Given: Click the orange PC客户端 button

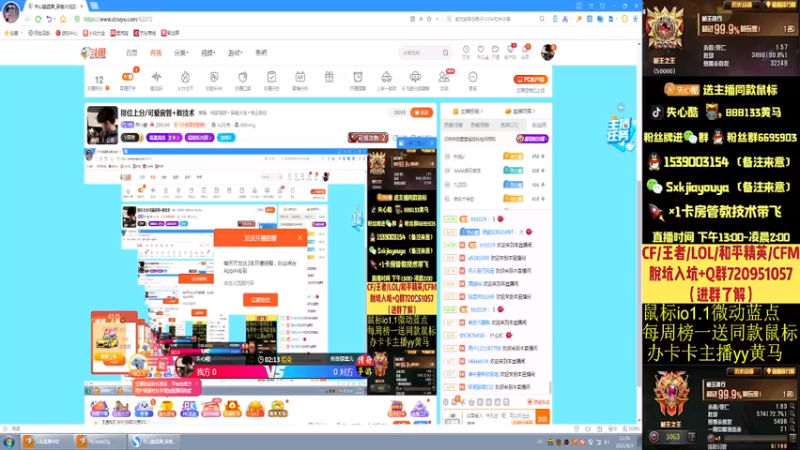Looking at the screenshot, I should [531, 80].
